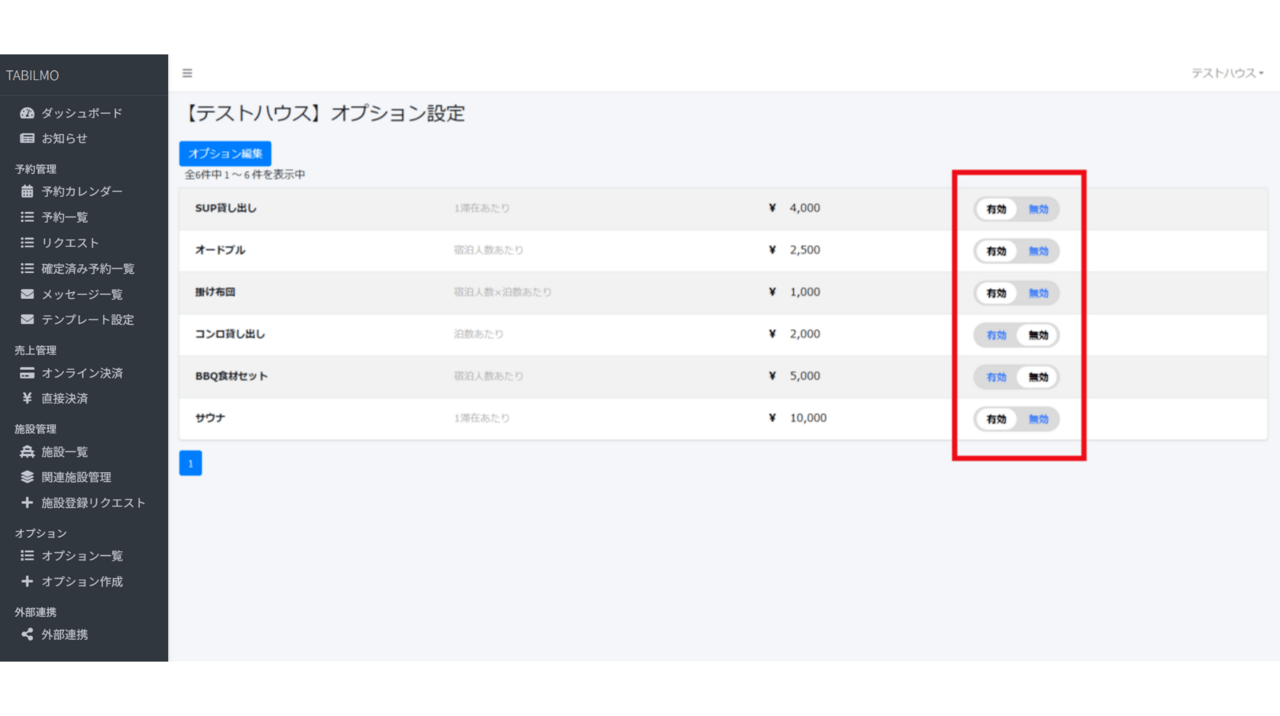Select page 1 in pagination

click(x=190, y=463)
